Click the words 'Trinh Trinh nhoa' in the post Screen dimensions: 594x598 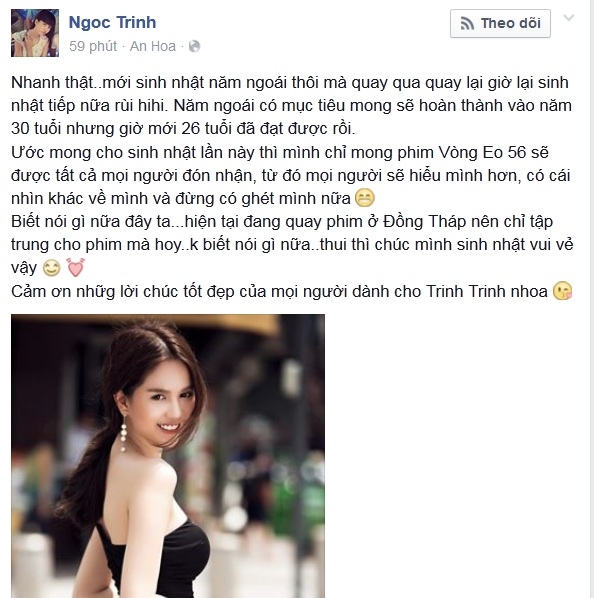pos(487,292)
